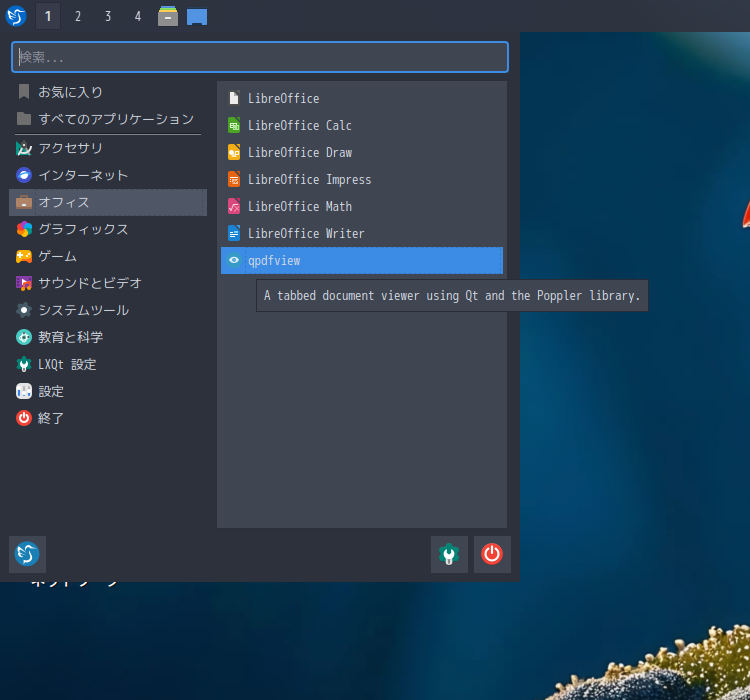Click the pink Math formula icon
Viewport: 750px width, 700px height.
(x=234, y=206)
